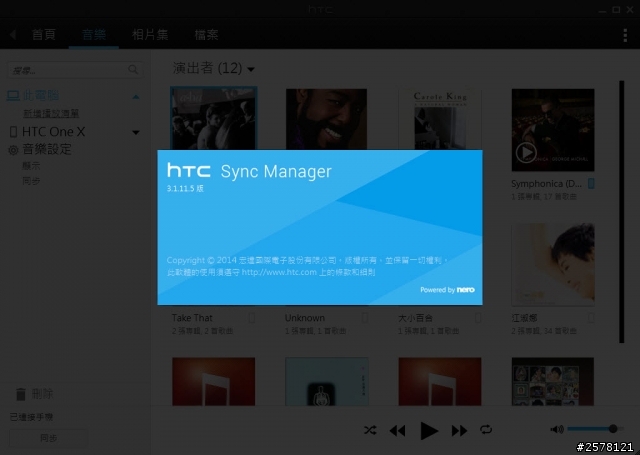Click the Unknown artist name
640x455 pixels.
pos(305,318)
